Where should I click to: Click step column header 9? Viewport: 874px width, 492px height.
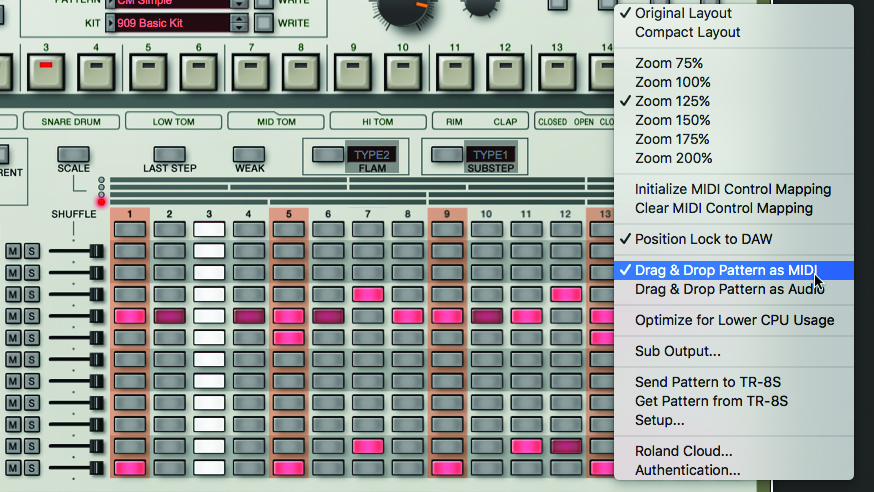coord(447,214)
